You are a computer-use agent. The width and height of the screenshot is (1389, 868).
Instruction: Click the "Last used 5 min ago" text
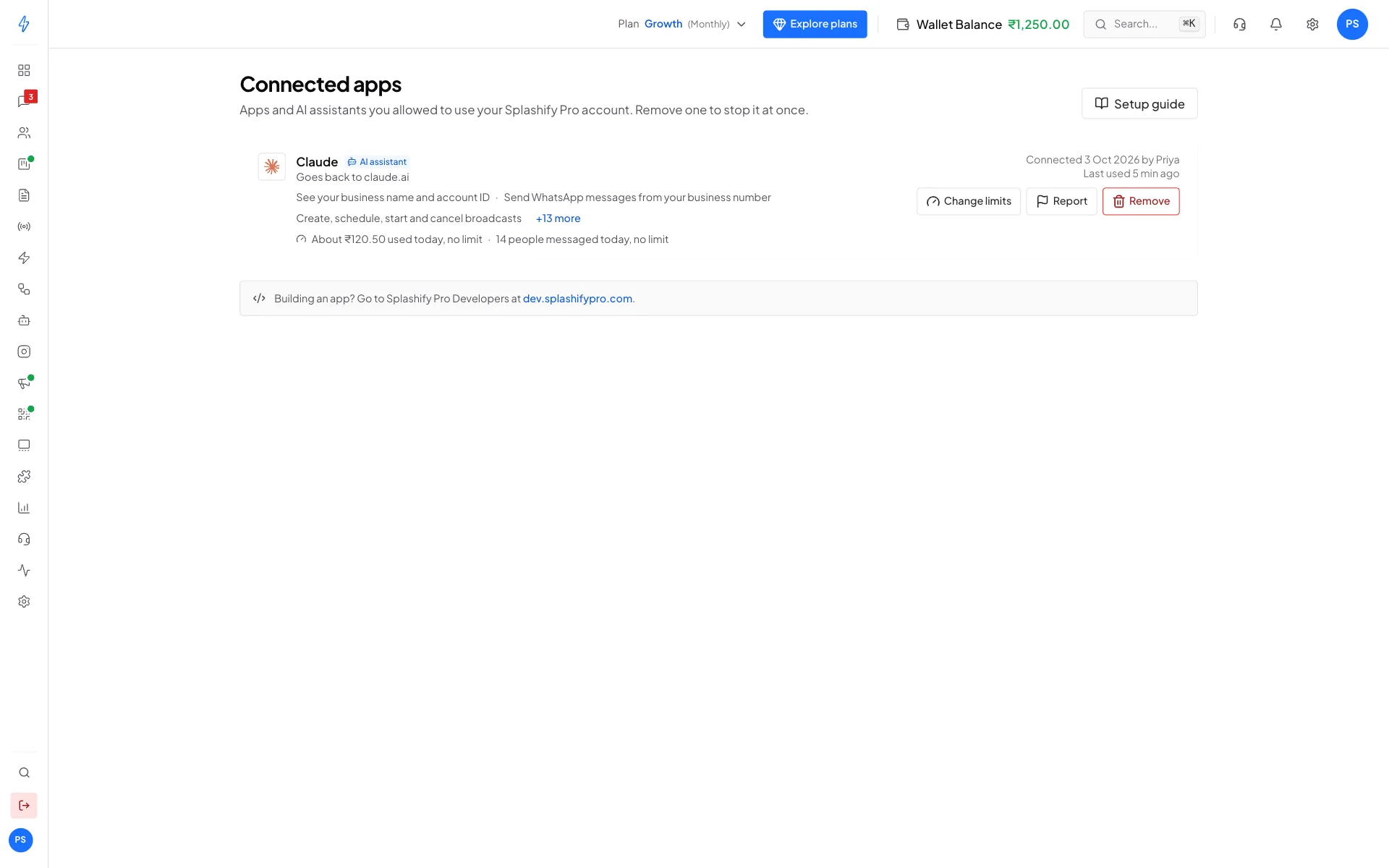1131,174
